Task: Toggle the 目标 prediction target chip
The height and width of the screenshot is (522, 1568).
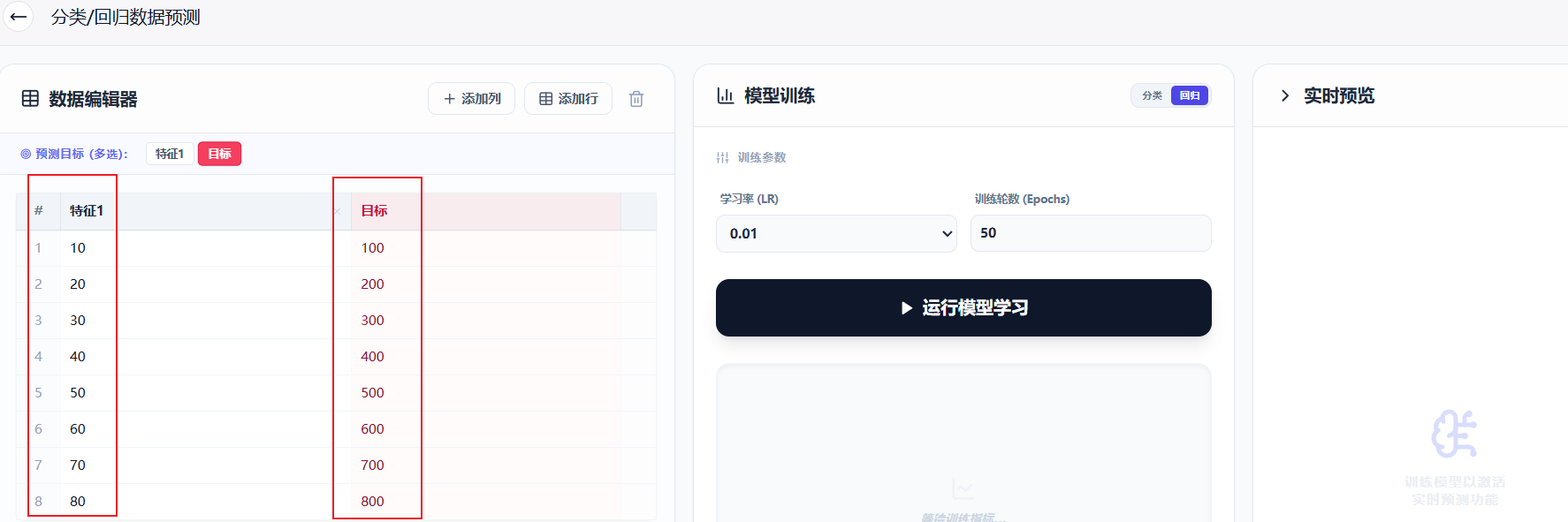Action: (x=219, y=154)
